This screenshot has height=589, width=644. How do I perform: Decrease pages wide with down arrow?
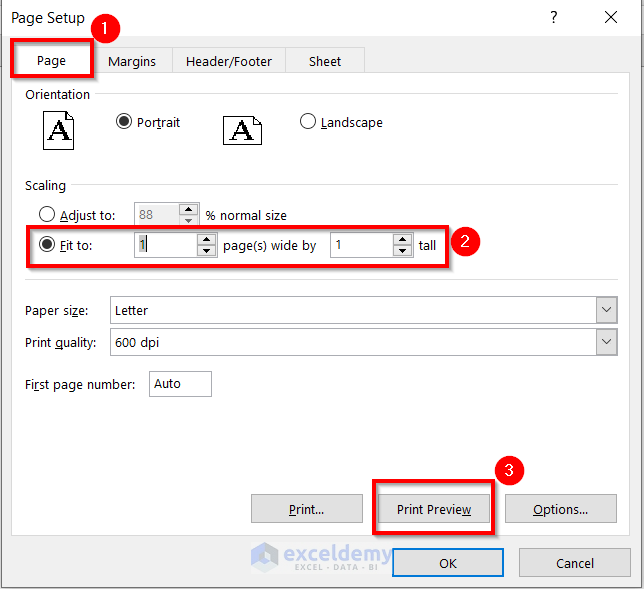pos(206,251)
